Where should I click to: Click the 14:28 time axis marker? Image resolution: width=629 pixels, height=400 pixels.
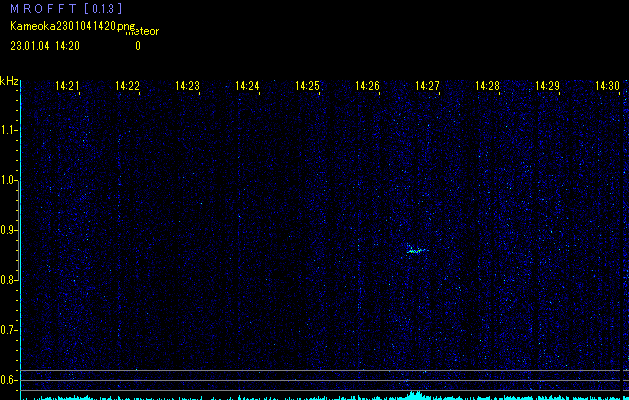point(487,85)
